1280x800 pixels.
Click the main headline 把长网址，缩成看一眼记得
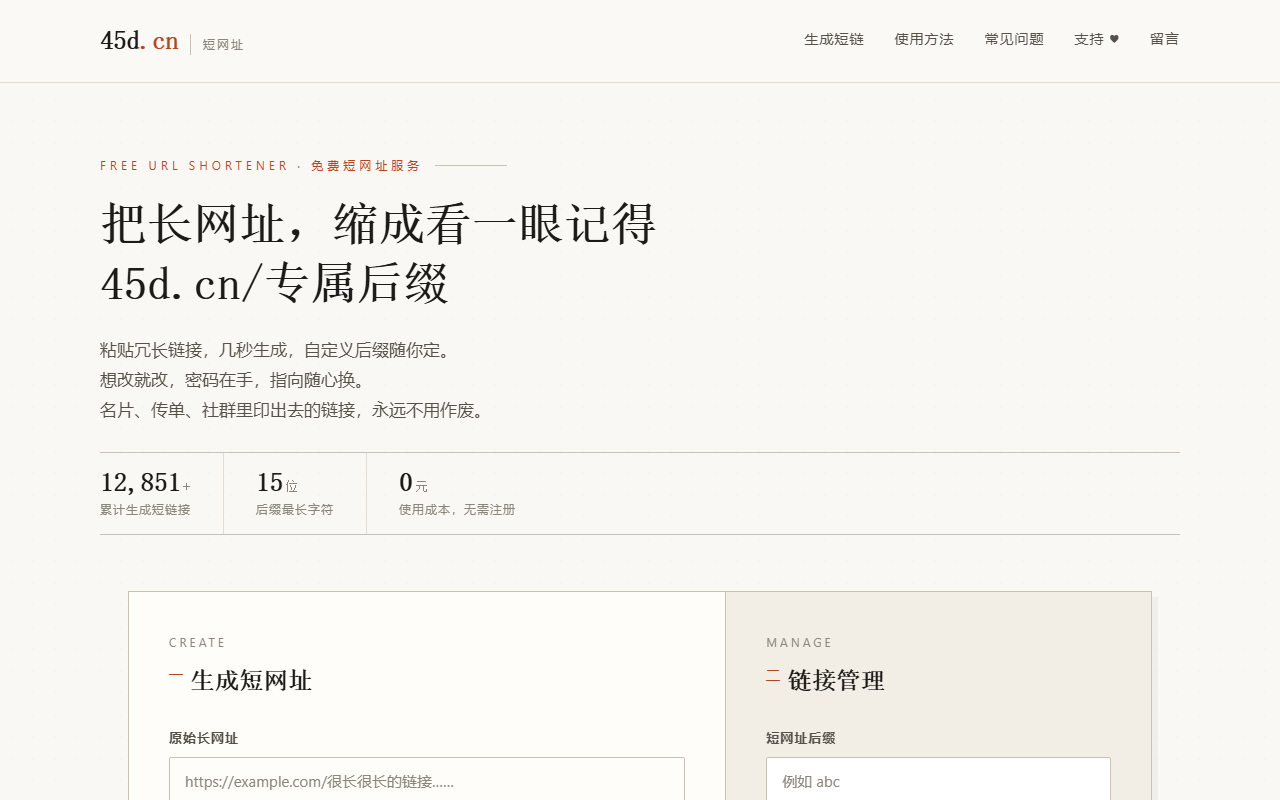pos(378,224)
